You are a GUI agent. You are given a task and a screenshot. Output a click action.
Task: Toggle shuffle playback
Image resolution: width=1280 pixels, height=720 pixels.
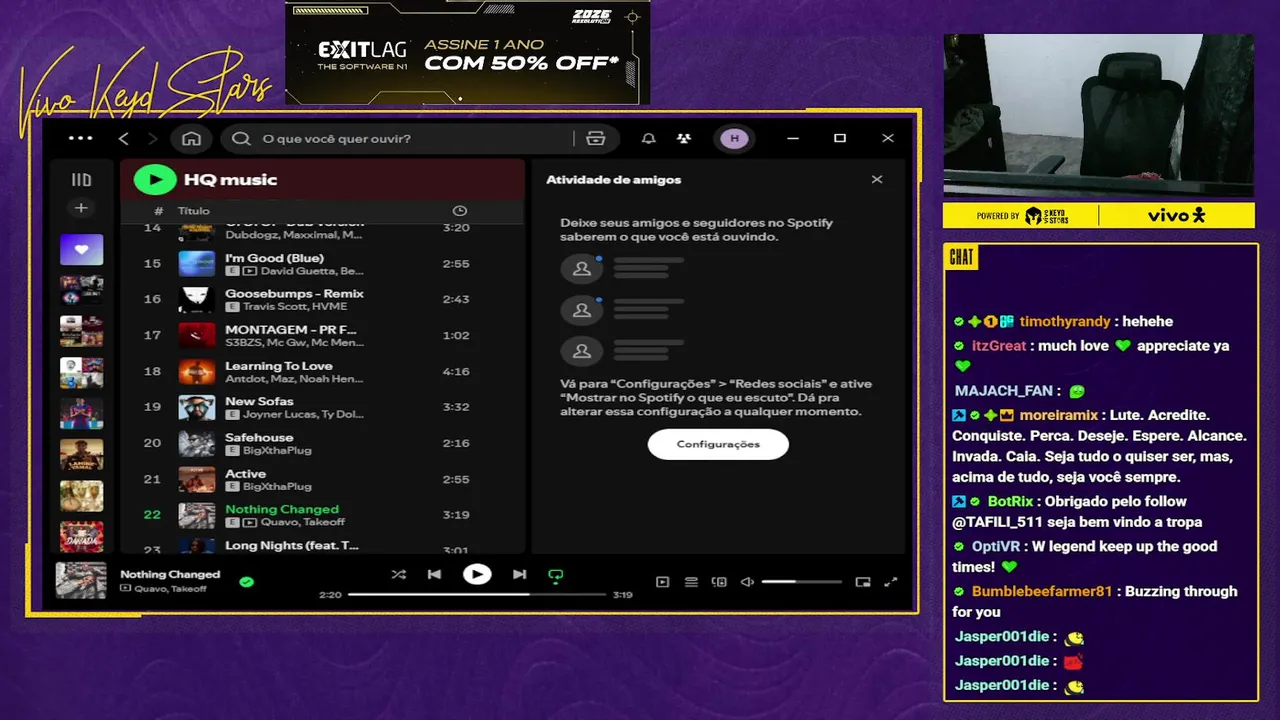point(399,574)
